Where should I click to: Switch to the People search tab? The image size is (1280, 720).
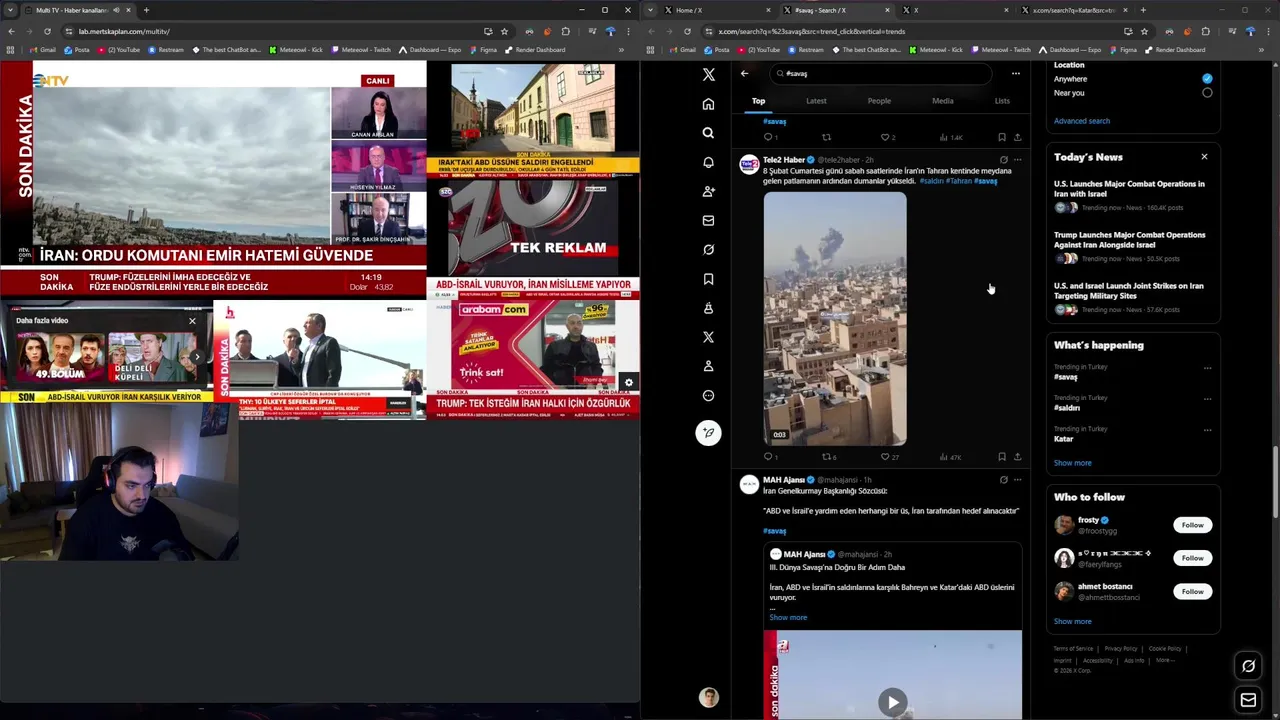click(x=879, y=101)
